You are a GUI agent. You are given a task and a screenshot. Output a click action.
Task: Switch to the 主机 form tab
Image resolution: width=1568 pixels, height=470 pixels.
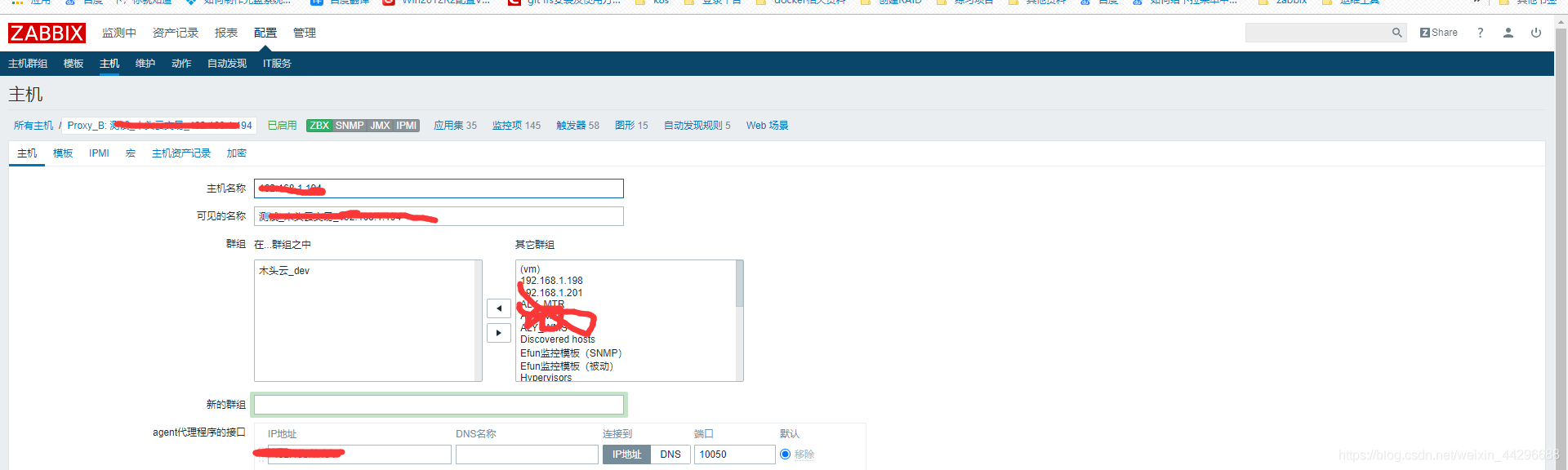click(x=27, y=153)
